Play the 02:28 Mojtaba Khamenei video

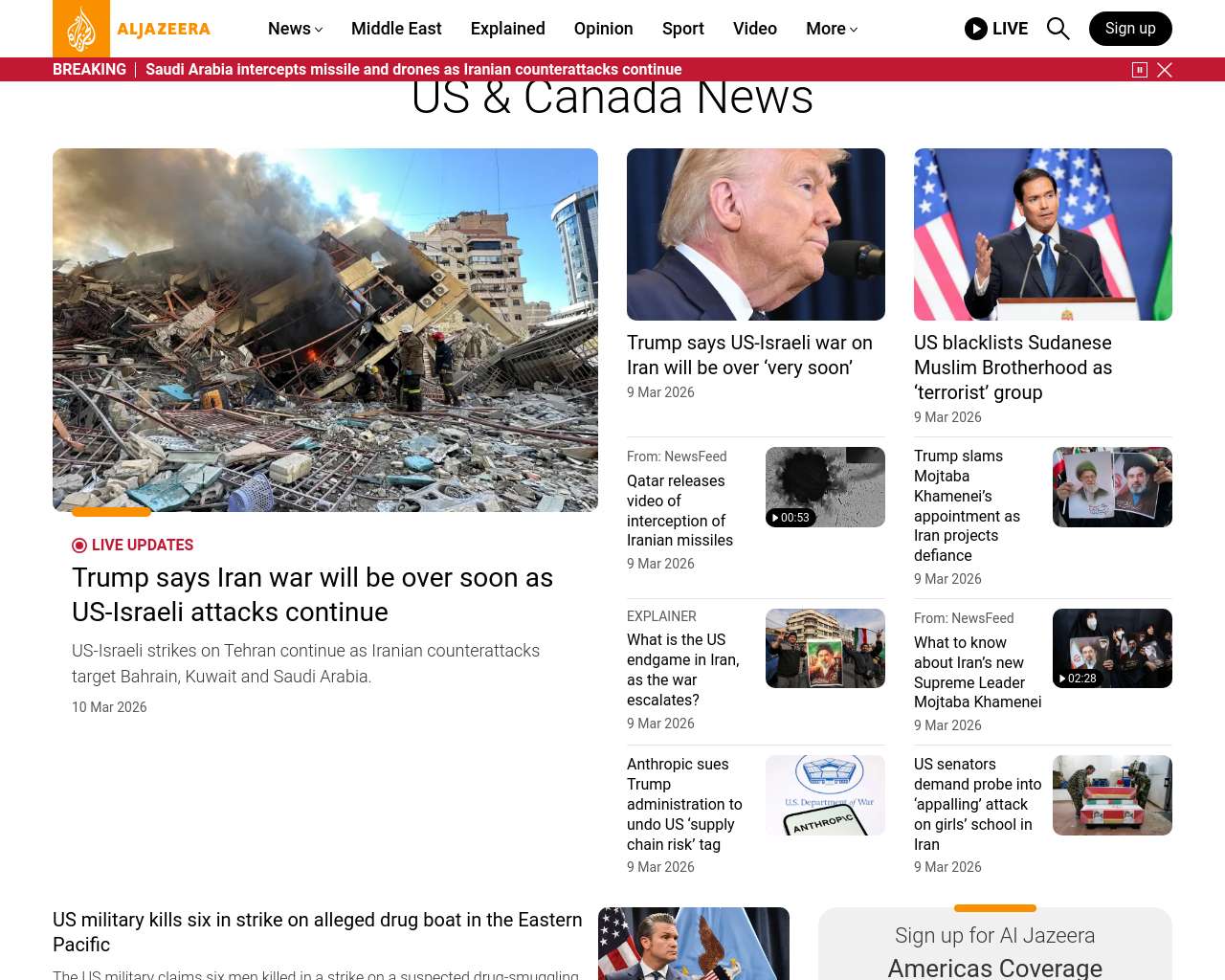[1112, 648]
